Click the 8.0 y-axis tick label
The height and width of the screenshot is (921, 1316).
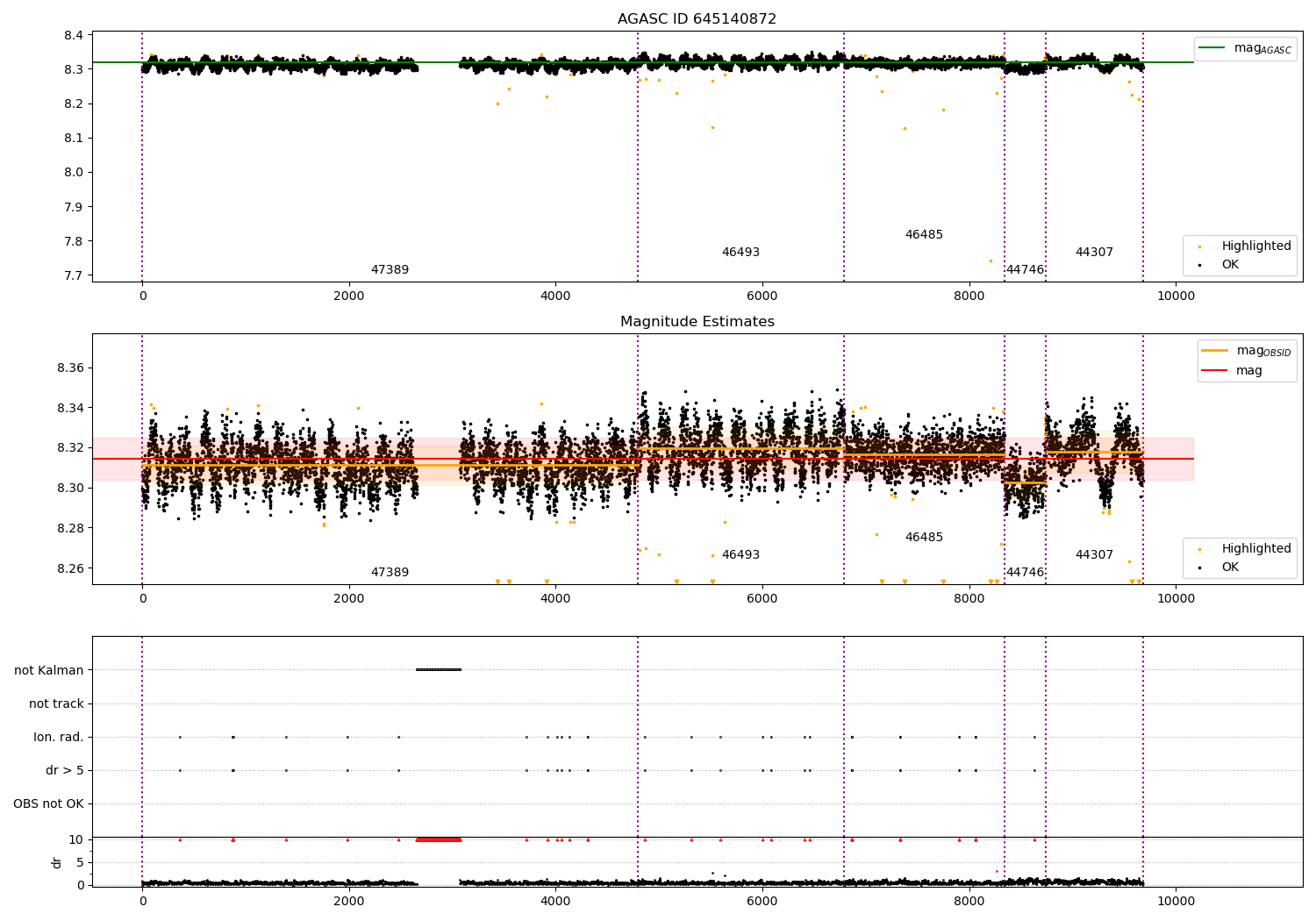[74, 172]
